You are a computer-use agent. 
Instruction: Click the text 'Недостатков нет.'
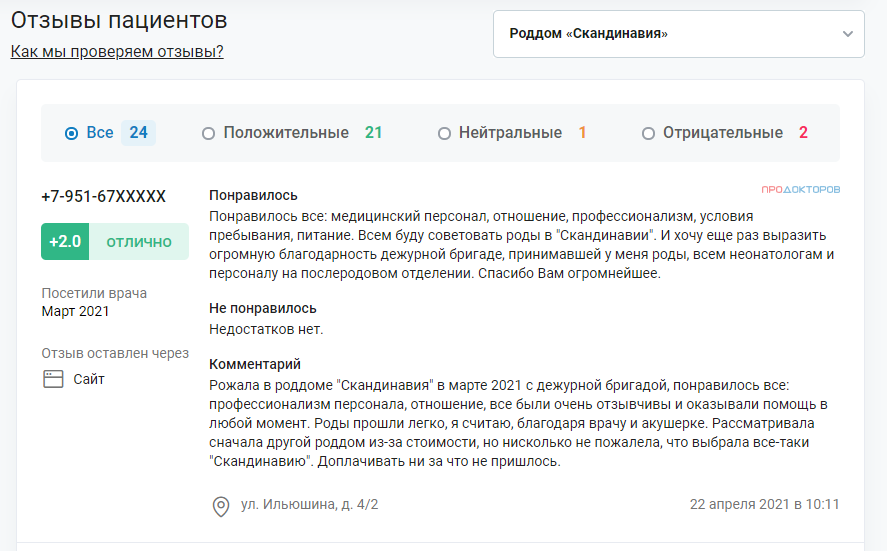click(x=266, y=329)
